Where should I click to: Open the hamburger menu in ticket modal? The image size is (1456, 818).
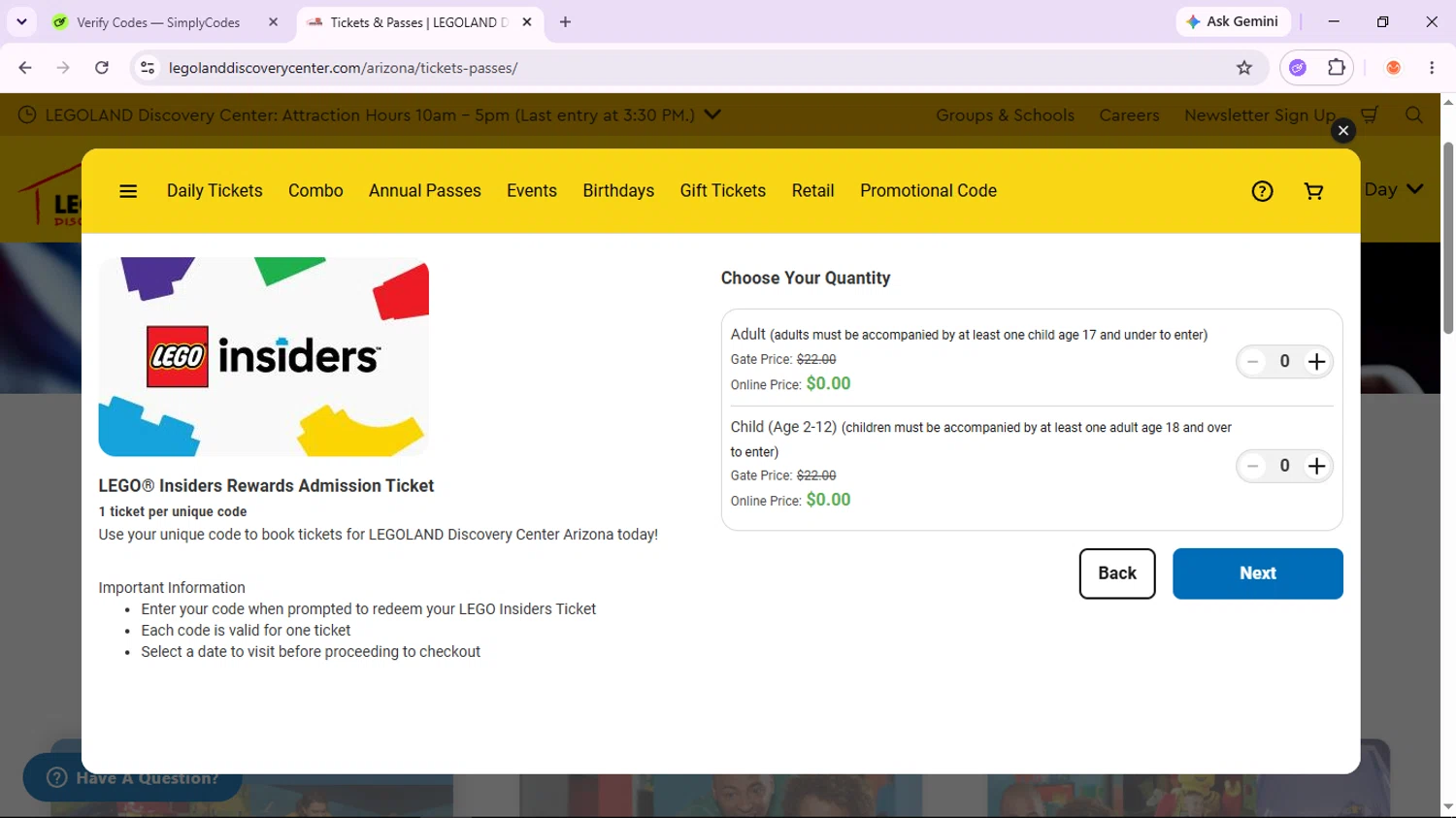click(x=128, y=191)
